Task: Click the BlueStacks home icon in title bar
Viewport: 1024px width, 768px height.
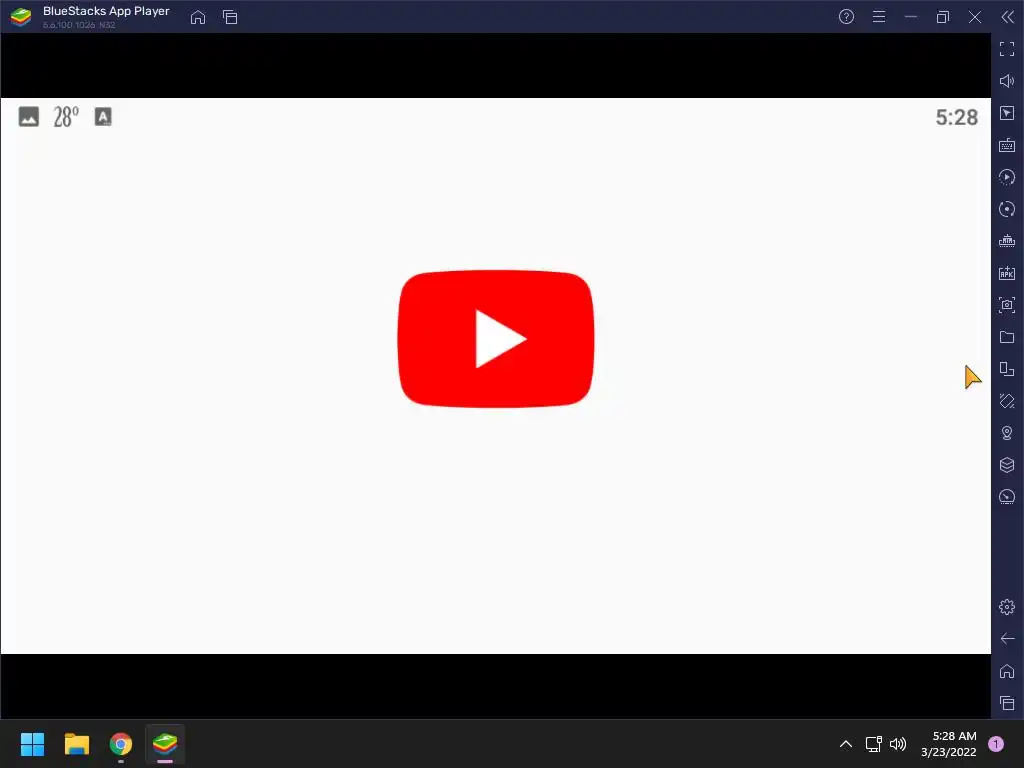Action: (198, 17)
